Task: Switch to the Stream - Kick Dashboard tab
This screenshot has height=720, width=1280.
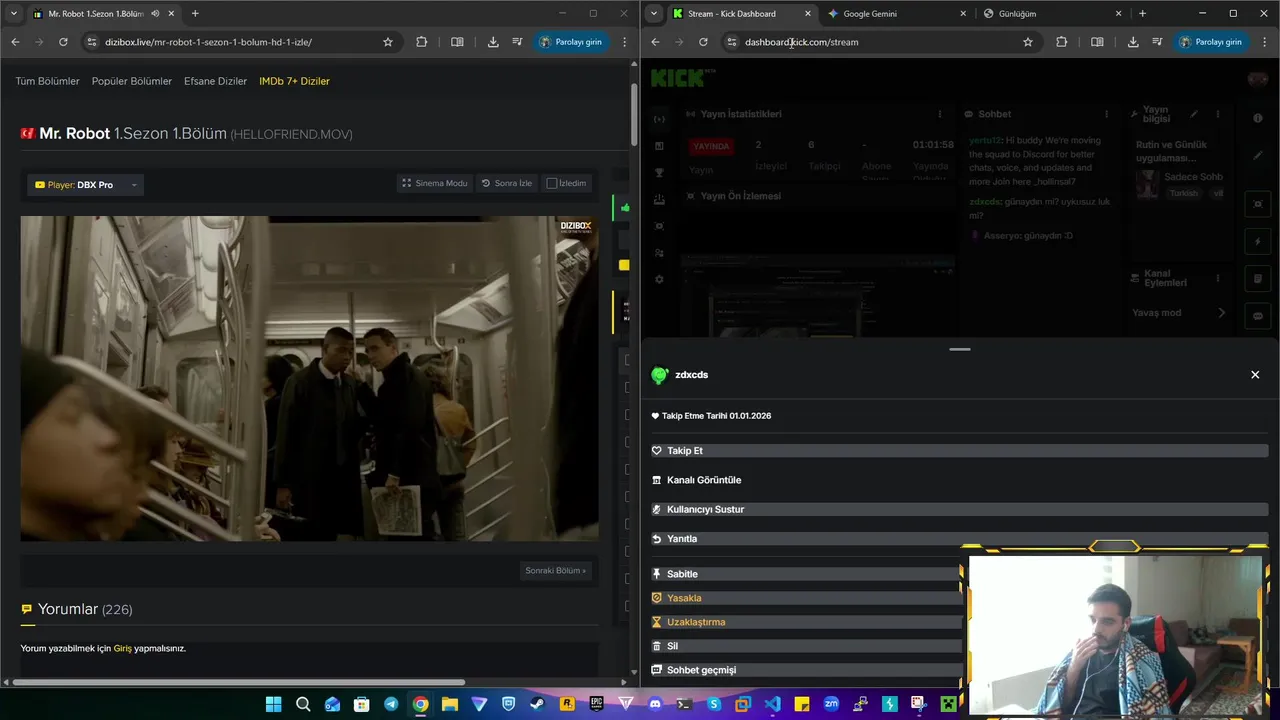Action: tap(731, 14)
